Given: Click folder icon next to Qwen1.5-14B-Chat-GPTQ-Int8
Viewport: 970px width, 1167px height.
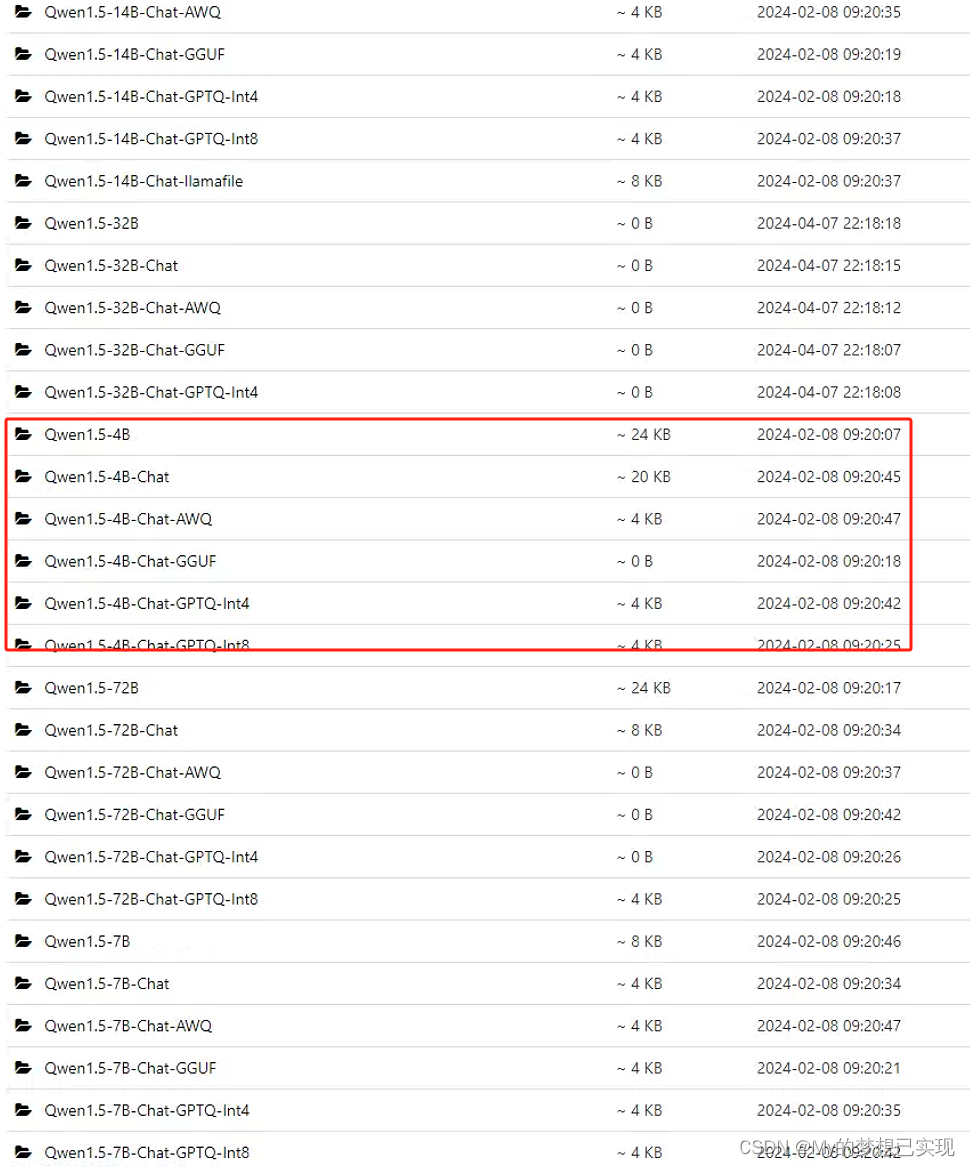Looking at the screenshot, I should [23, 138].
